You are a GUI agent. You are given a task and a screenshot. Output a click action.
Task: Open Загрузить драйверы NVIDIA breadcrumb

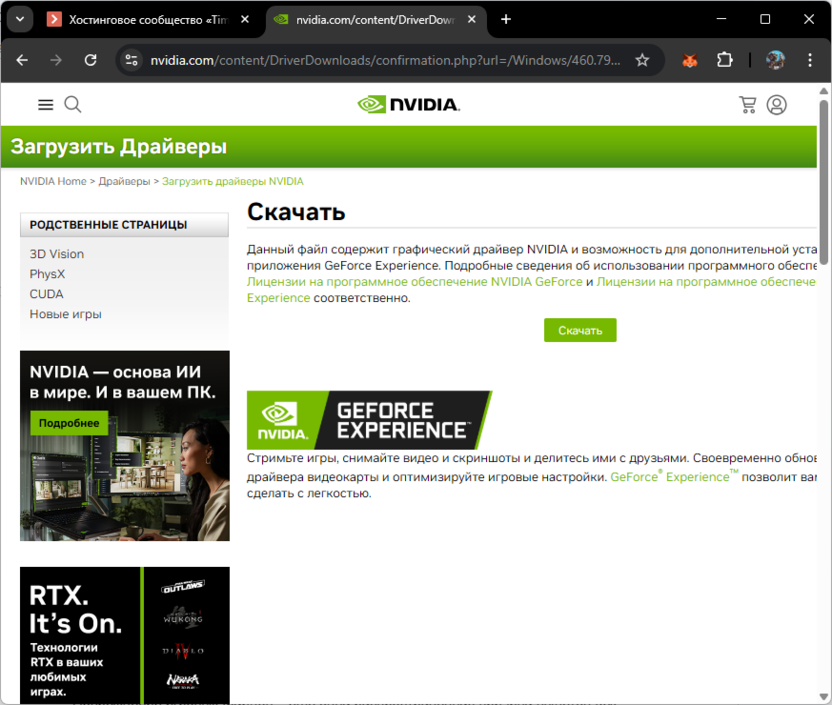coord(232,181)
